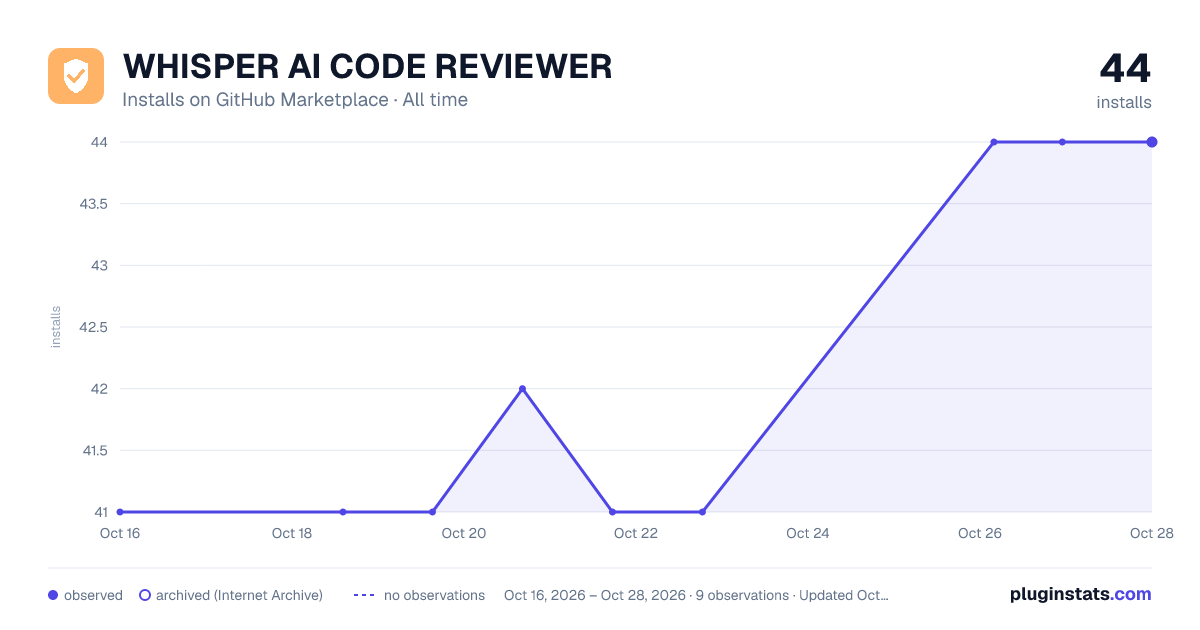The height and width of the screenshot is (630, 1200).
Task: Click the data point just after Oct 18
Action: click(x=343, y=512)
